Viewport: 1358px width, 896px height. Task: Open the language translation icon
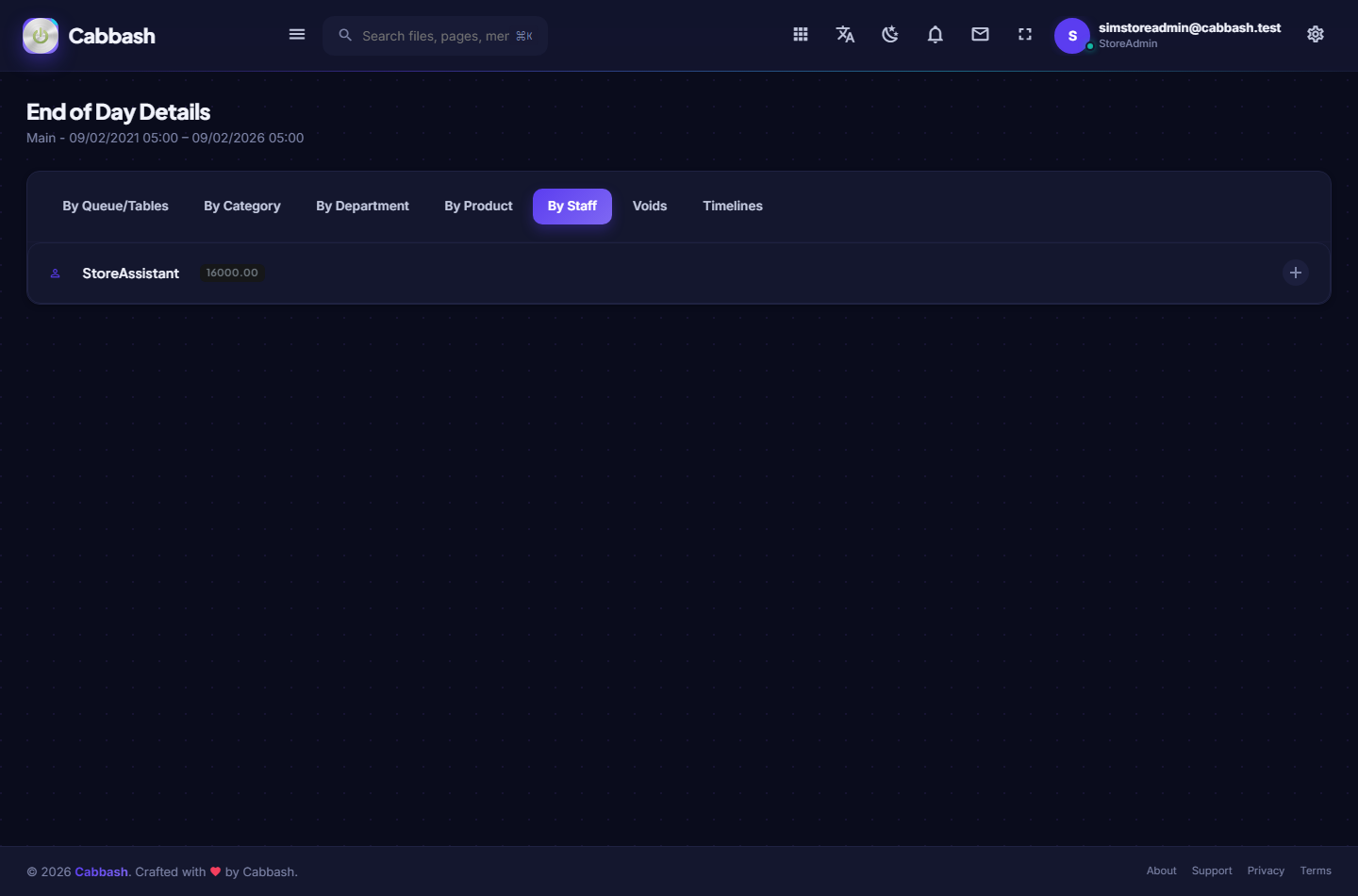click(x=846, y=35)
